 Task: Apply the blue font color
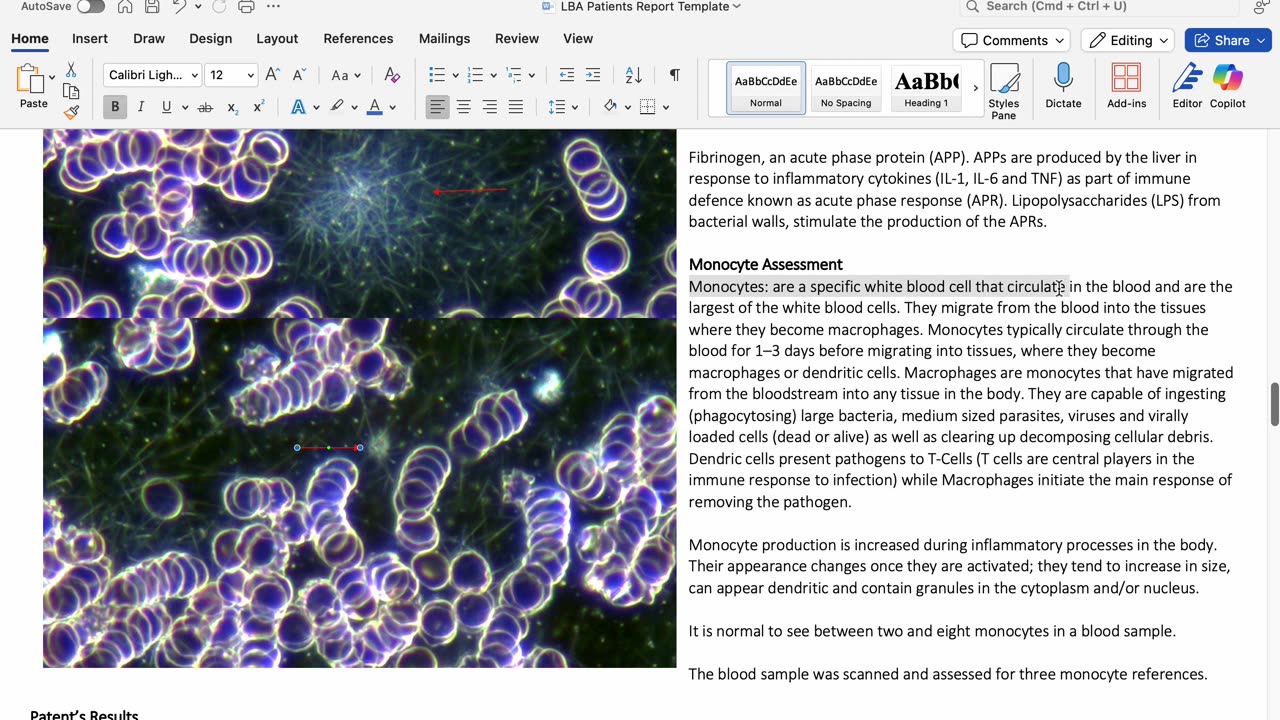click(375, 107)
